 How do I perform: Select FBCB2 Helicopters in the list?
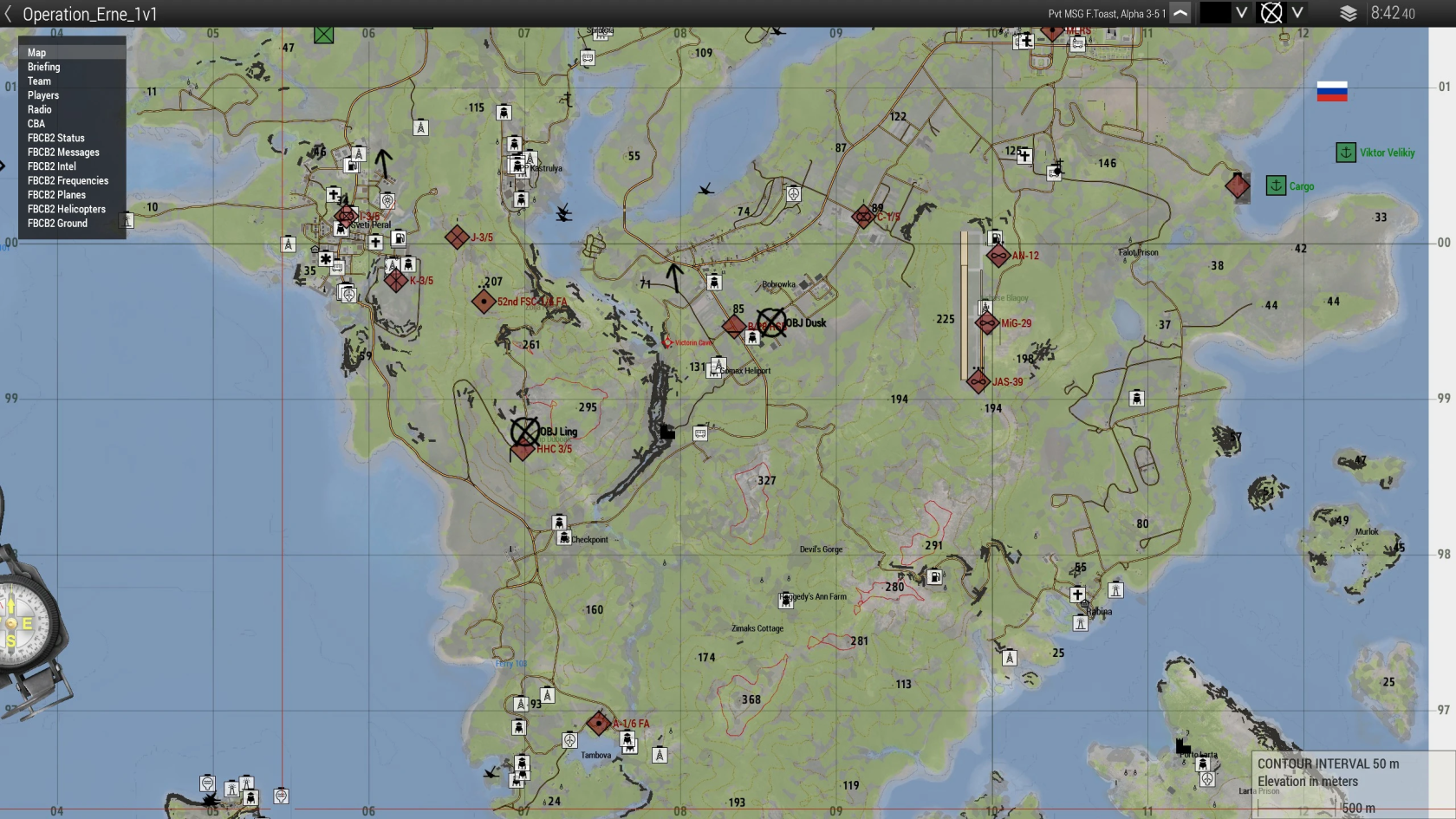tap(66, 209)
